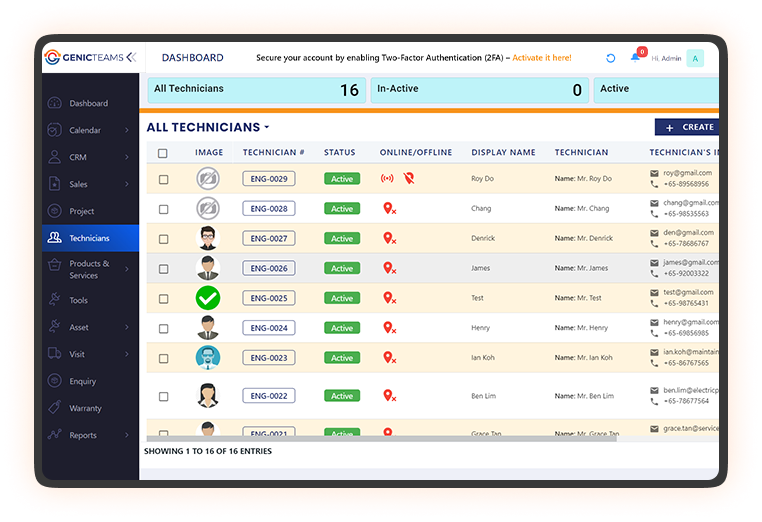Open the notifications bell

click(635, 58)
